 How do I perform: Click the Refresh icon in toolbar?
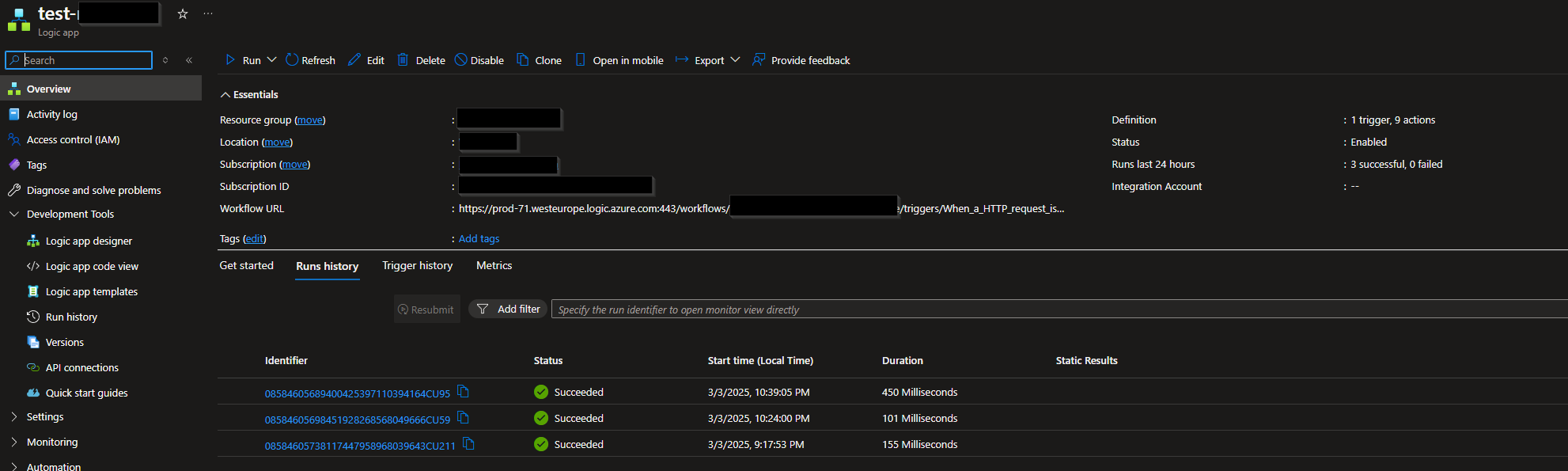click(292, 59)
